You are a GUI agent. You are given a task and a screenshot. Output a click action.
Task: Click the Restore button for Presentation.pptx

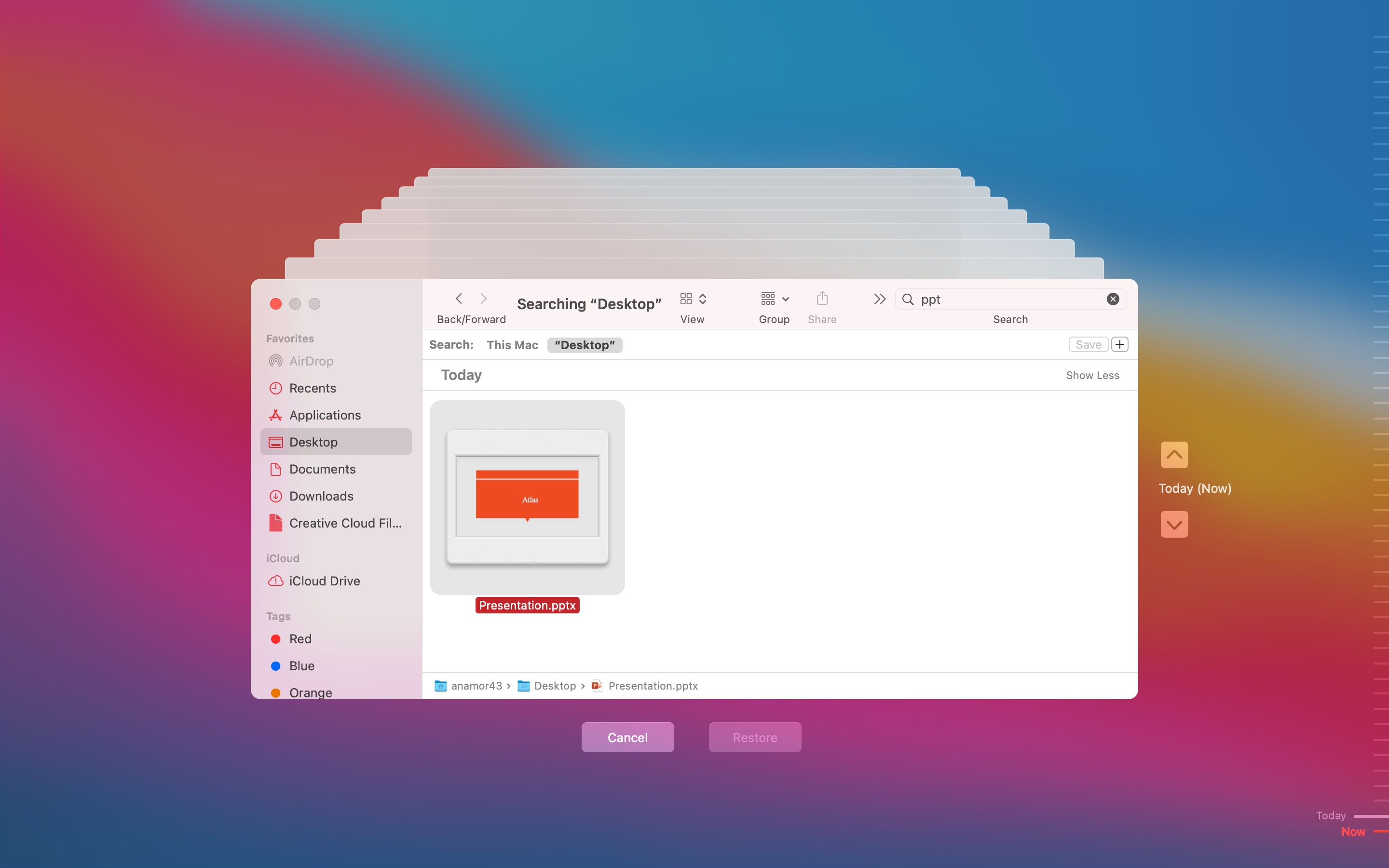click(755, 737)
